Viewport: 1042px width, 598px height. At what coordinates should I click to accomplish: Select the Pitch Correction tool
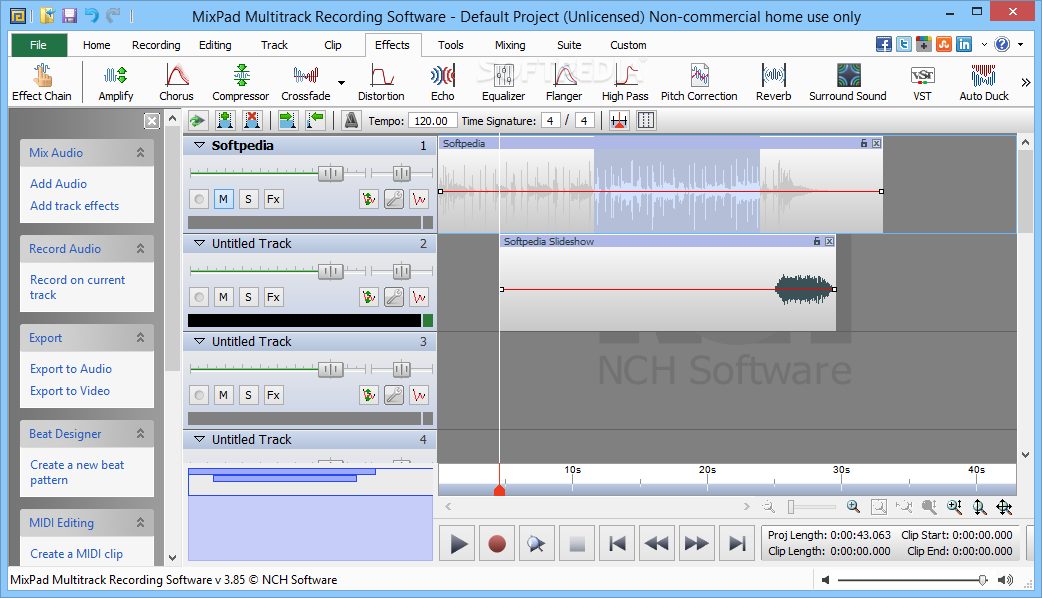699,82
